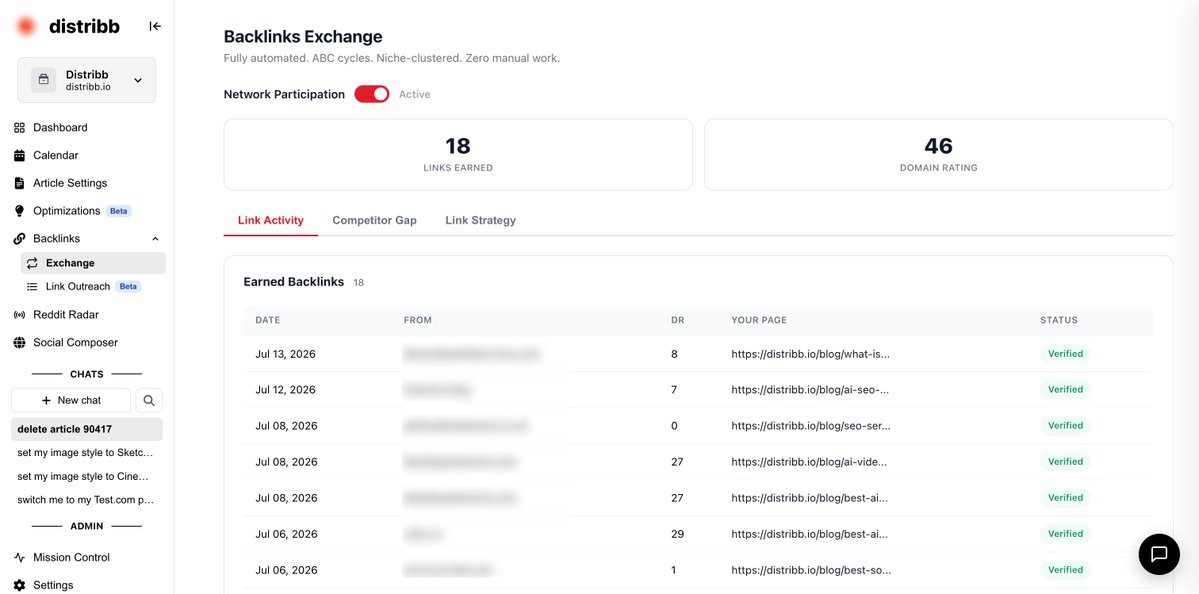Viewport: 1199px width, 594px height.
Task: Select Exchange under Backlinks
Action: coord(93,263)
